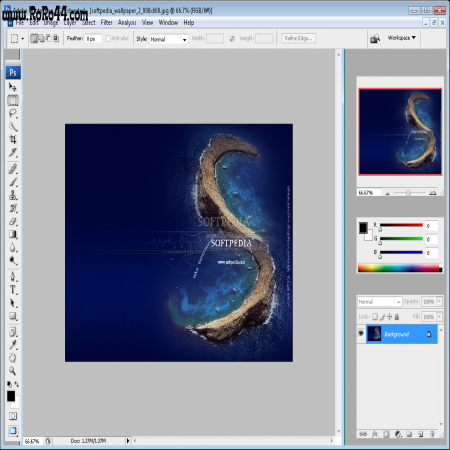
Task: Open the File menu
Action: (20, 23)
